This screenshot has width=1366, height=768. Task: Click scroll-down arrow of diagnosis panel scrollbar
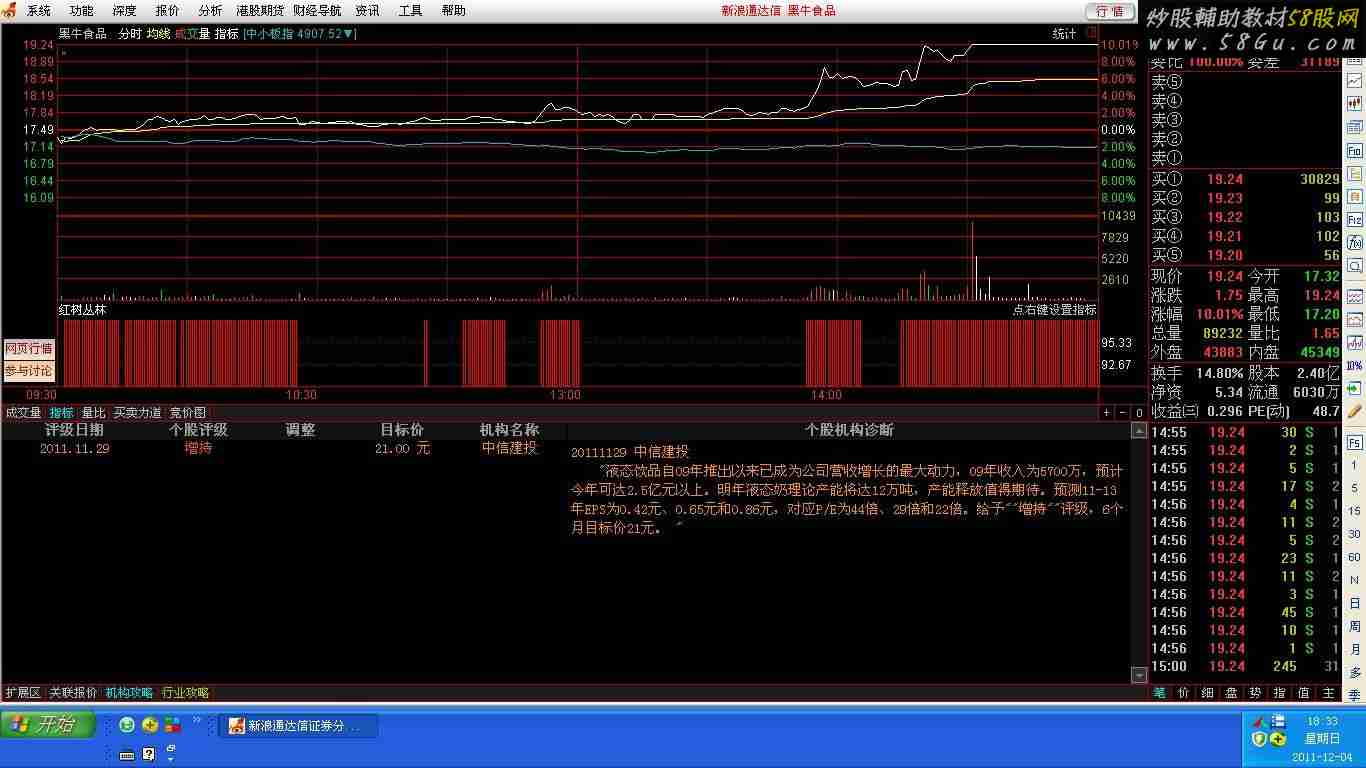click(x=1138, y=675)
